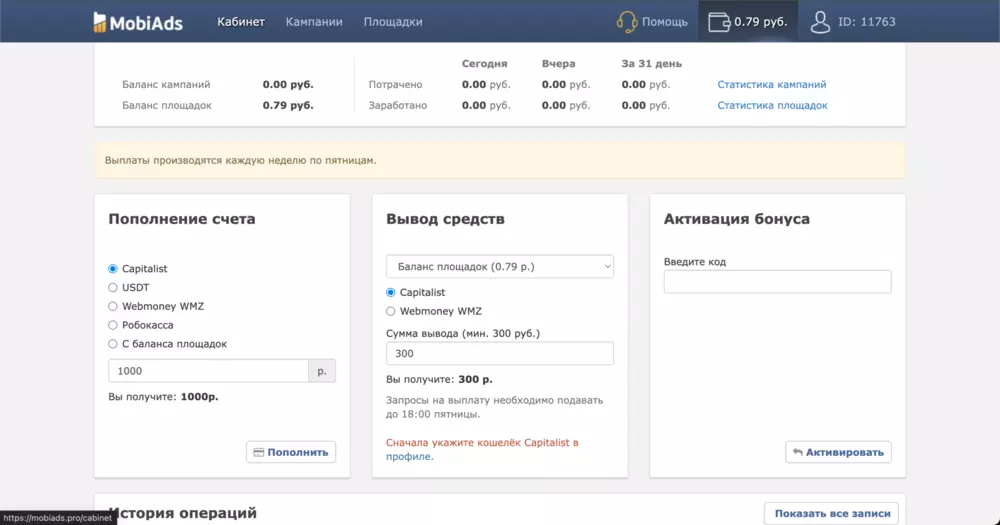The width and height of the screenshot is (1000, 525).
Task: Click the Сумма вывода field with 300
Action: [499, 353]
